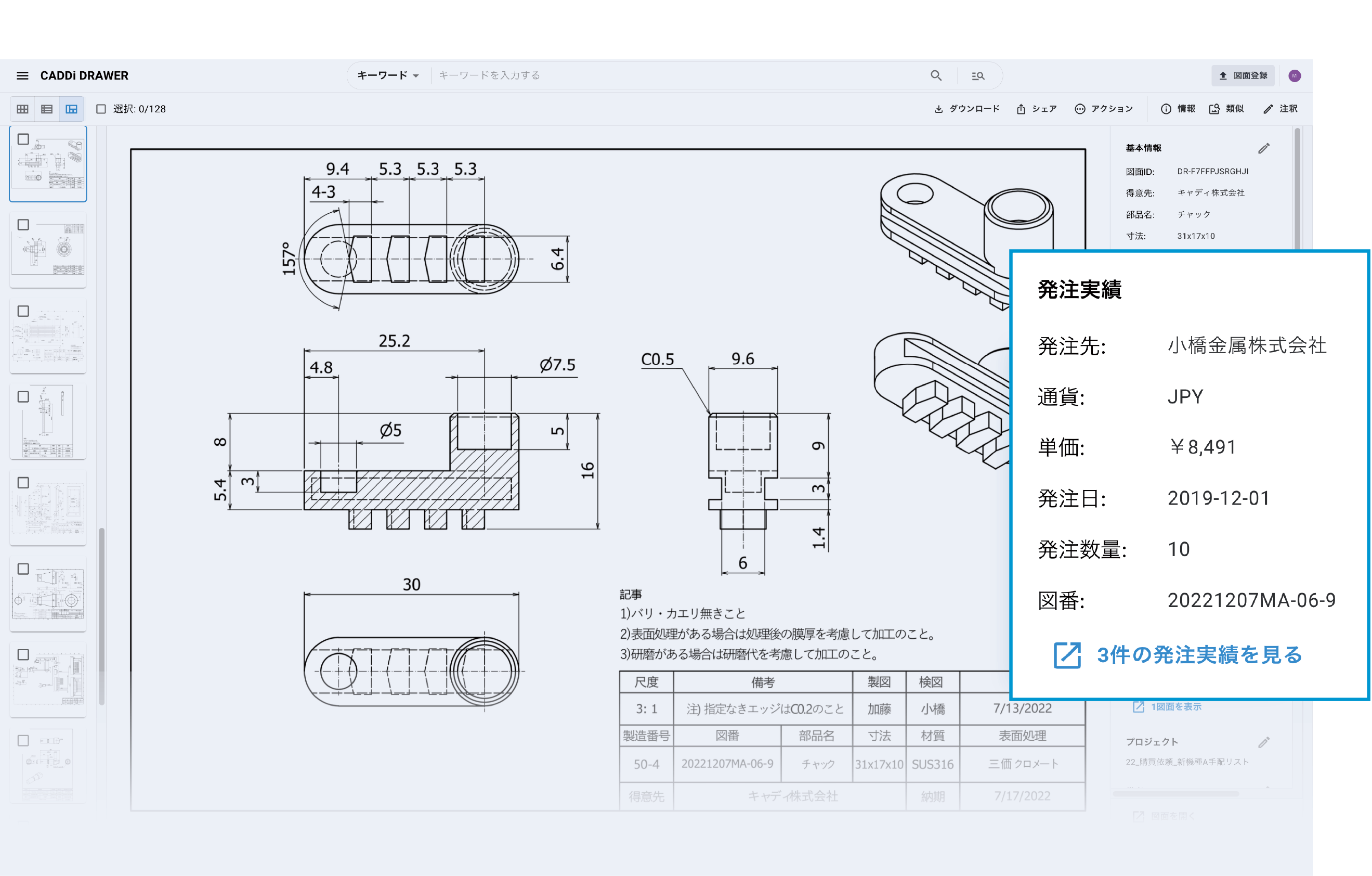Click the 図面ID value DR-F7FFPJSRGHJI

pyautogui.click(x=1212, y=172)
